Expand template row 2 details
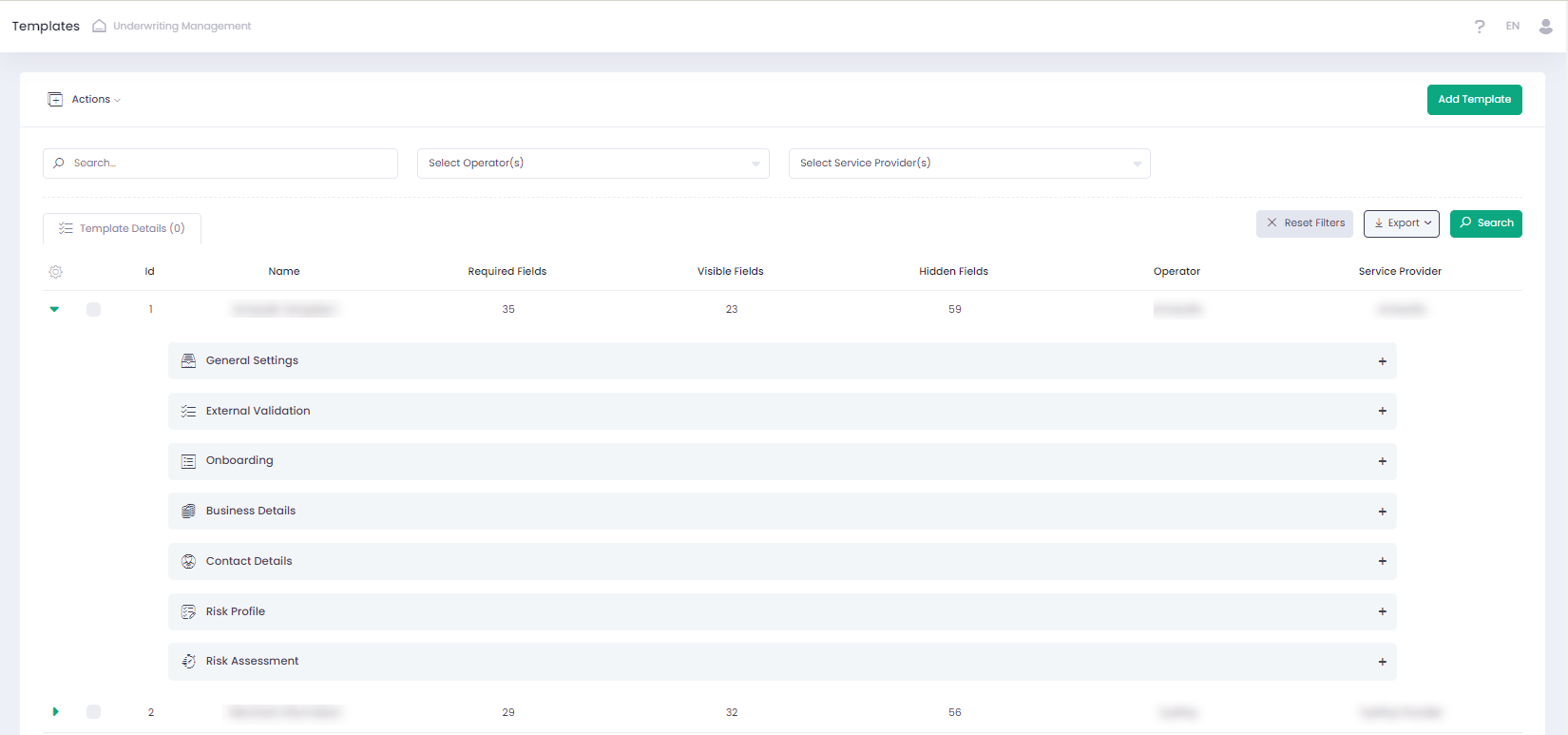Screen dimensions: 1568x735 (x=55, y=712)
